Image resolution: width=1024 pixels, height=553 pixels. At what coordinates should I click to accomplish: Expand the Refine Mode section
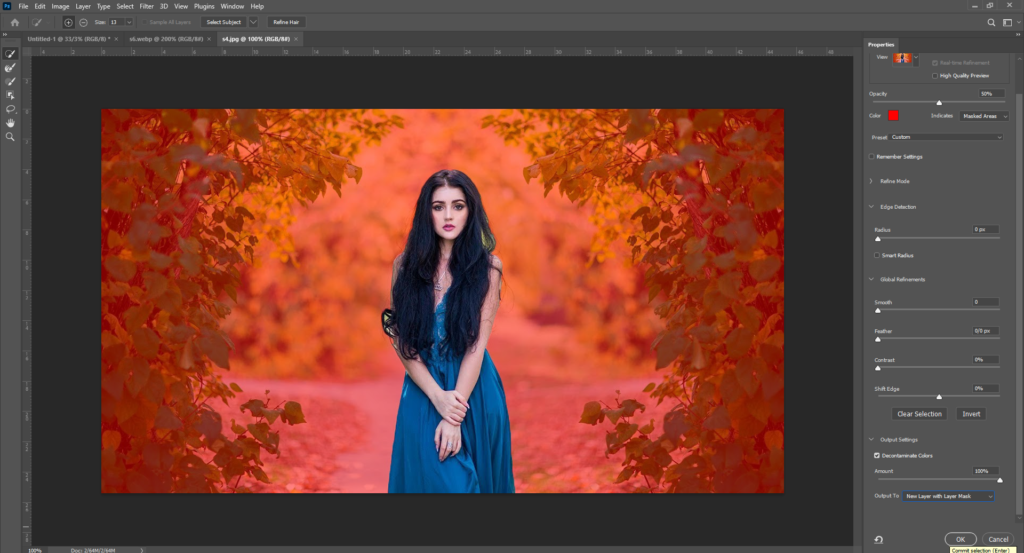(872, 181)
